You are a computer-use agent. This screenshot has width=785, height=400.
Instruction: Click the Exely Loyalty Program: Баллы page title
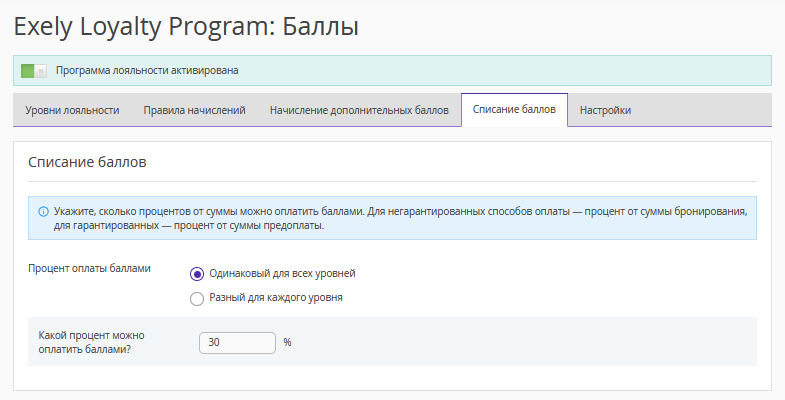pyautogui.click(x=186, y=27)
